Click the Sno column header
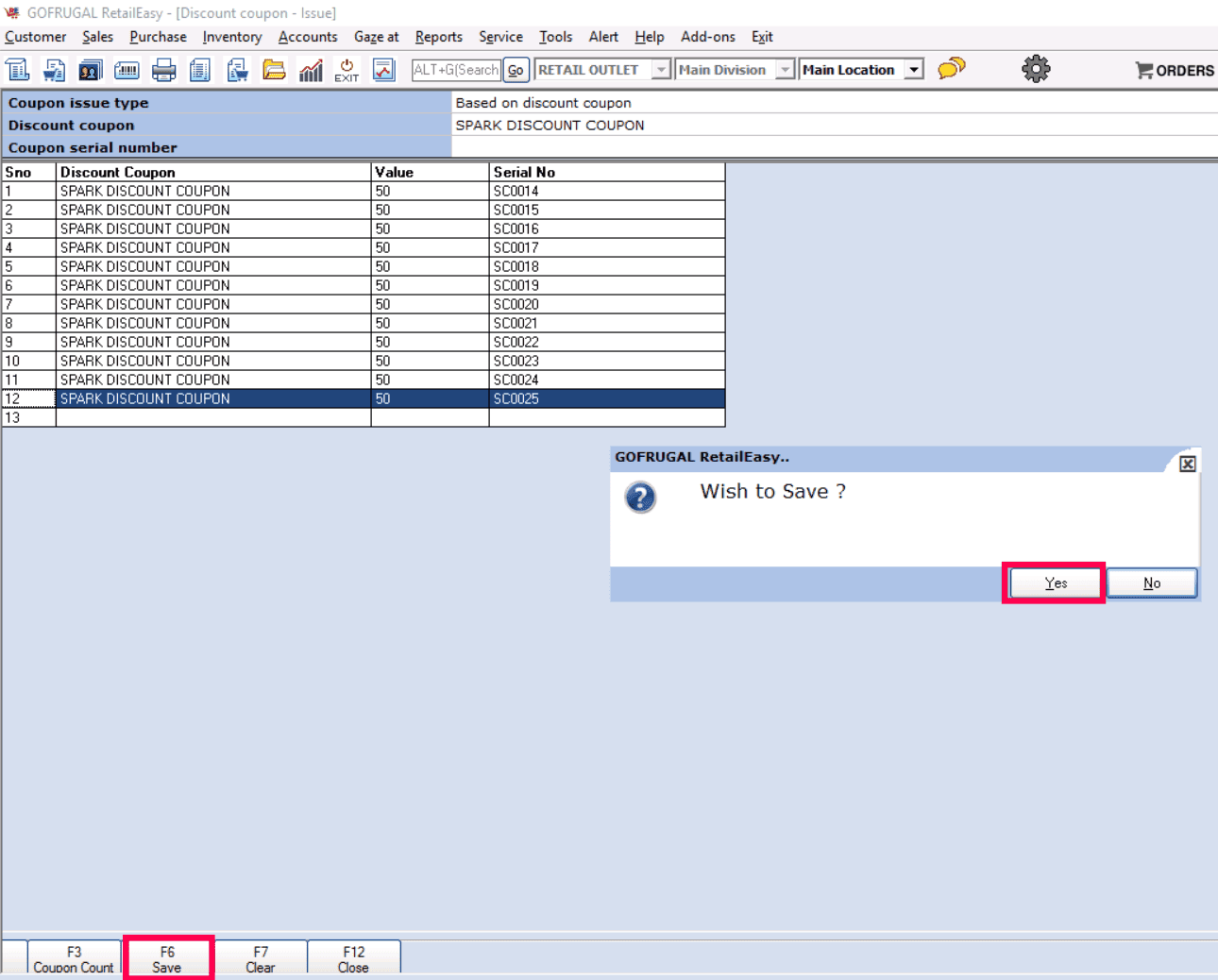Image resolution: width=1218 pixels, height=980 pixels. pyautogui.click(x=28, y=172)
